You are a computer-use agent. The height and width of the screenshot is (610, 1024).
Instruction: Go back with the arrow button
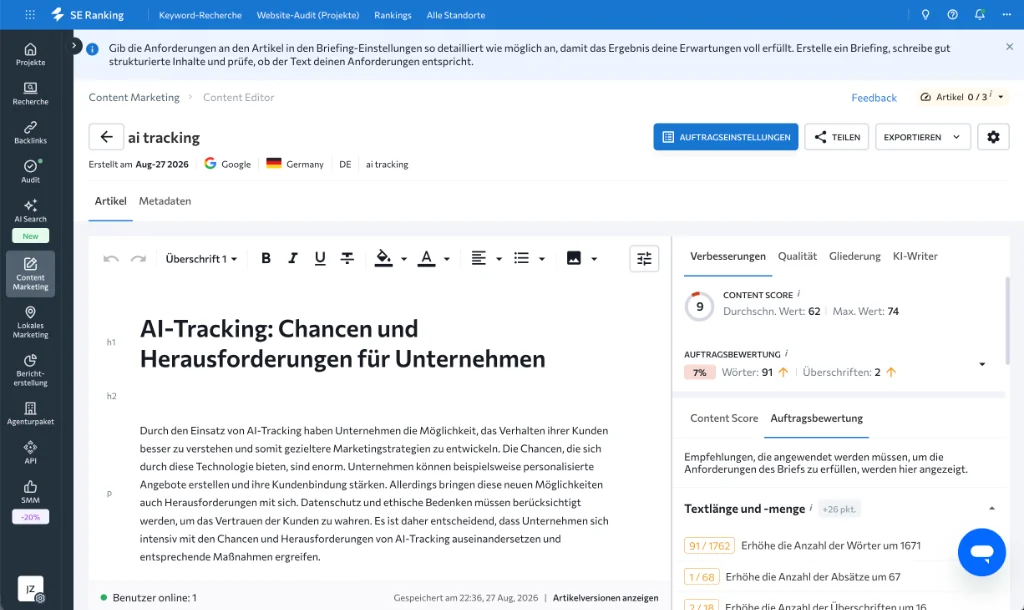click(x=106, y=137)
